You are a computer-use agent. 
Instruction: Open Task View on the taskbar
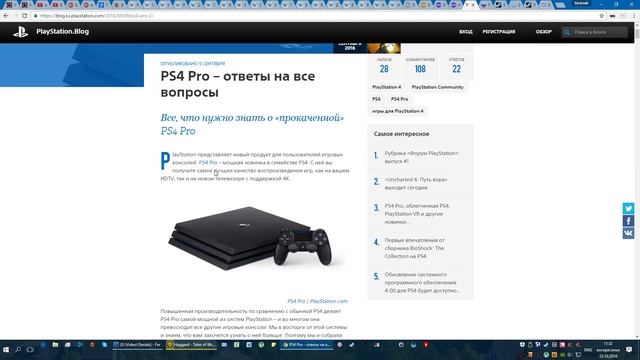(x=30, y=350)
